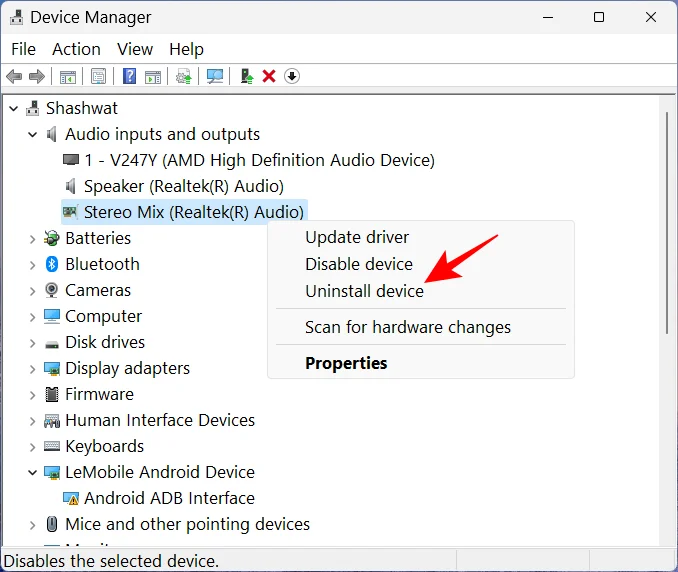
Task: Click the Cameras webcam icon
Action: point(51,290)
